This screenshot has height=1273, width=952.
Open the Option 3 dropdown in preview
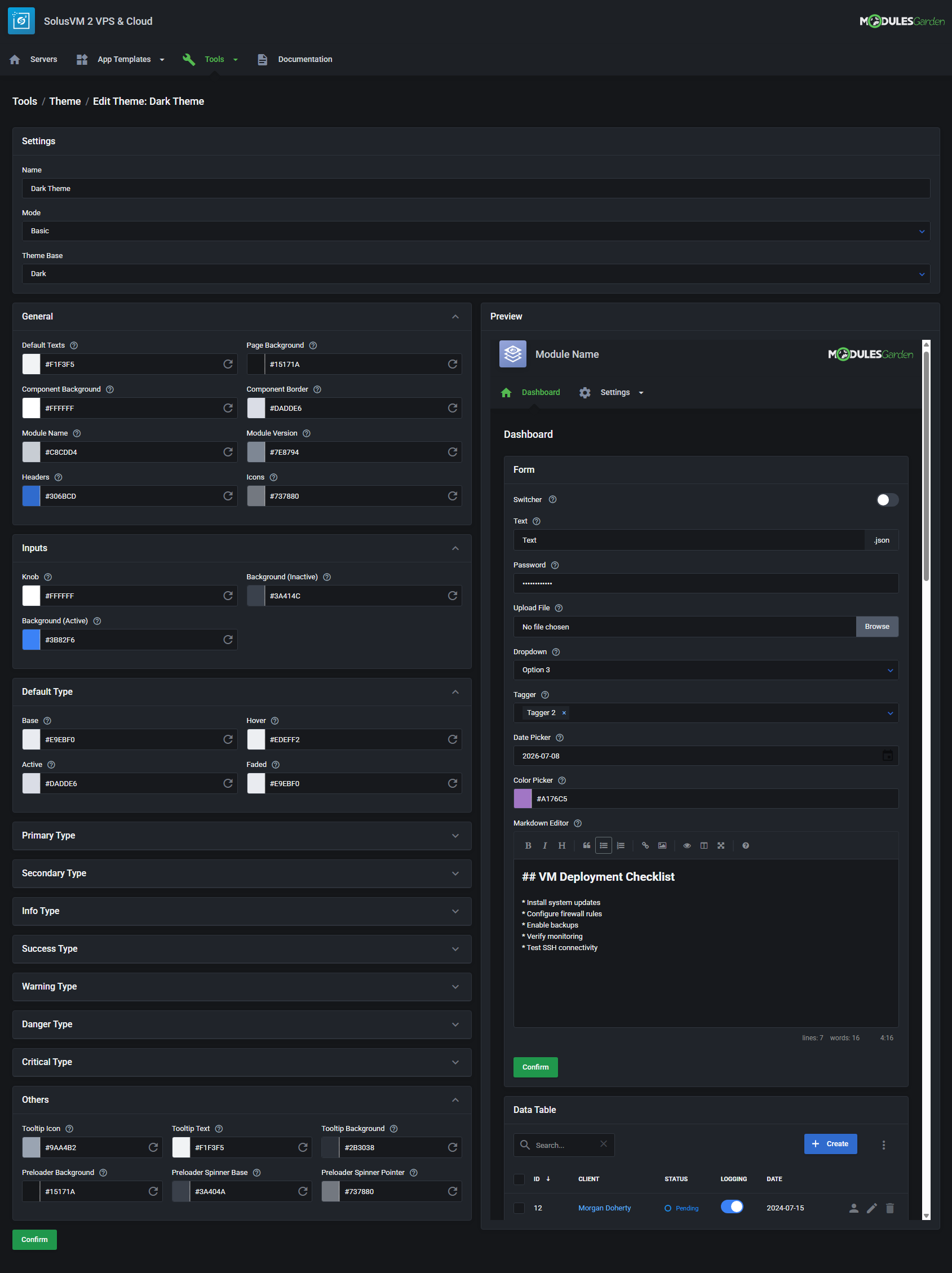point(706,670)
